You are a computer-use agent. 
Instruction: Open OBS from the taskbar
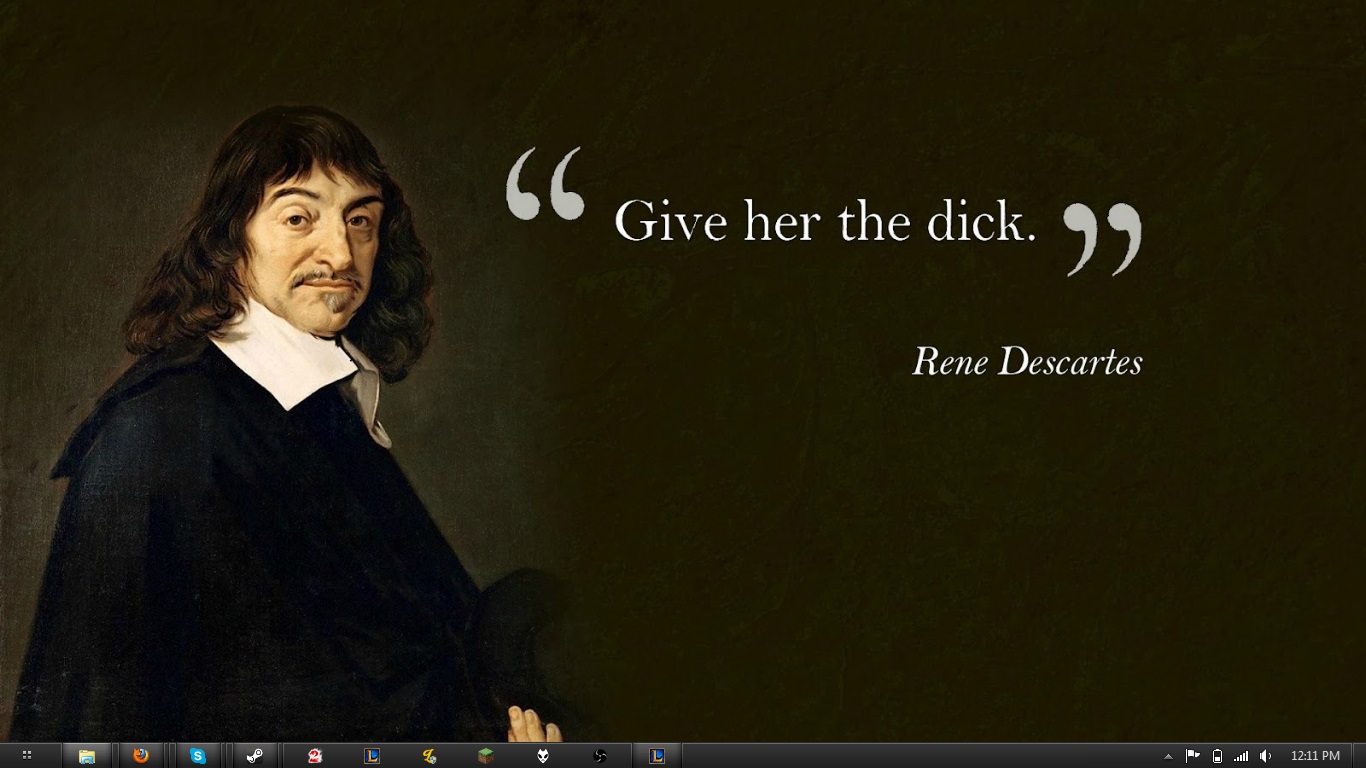tap(600, 756)
